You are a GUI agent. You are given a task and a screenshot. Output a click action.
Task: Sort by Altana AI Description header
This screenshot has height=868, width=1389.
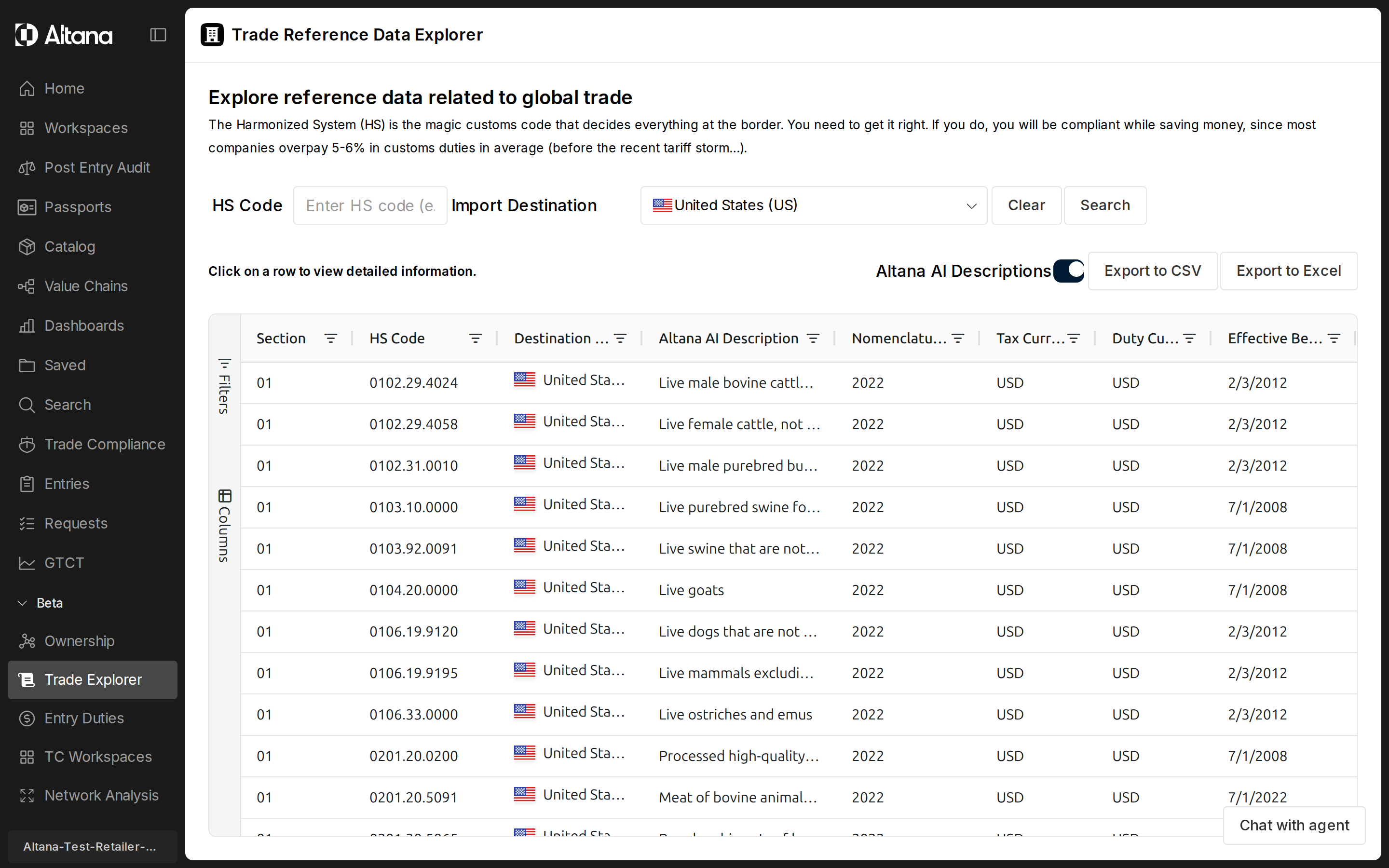(x=728, y=339)
